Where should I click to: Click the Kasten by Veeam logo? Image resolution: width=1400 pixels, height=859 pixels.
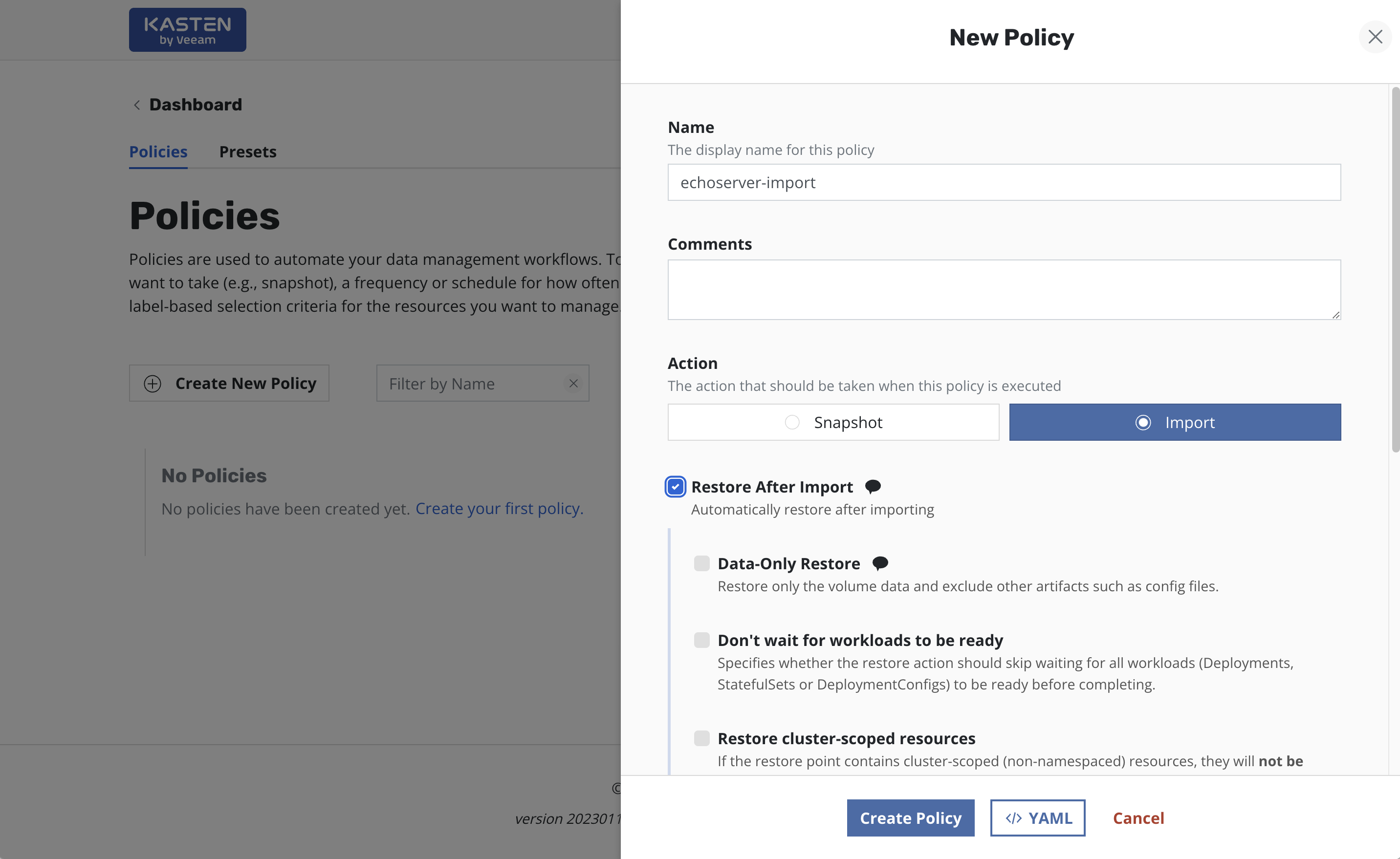point(187,29)
